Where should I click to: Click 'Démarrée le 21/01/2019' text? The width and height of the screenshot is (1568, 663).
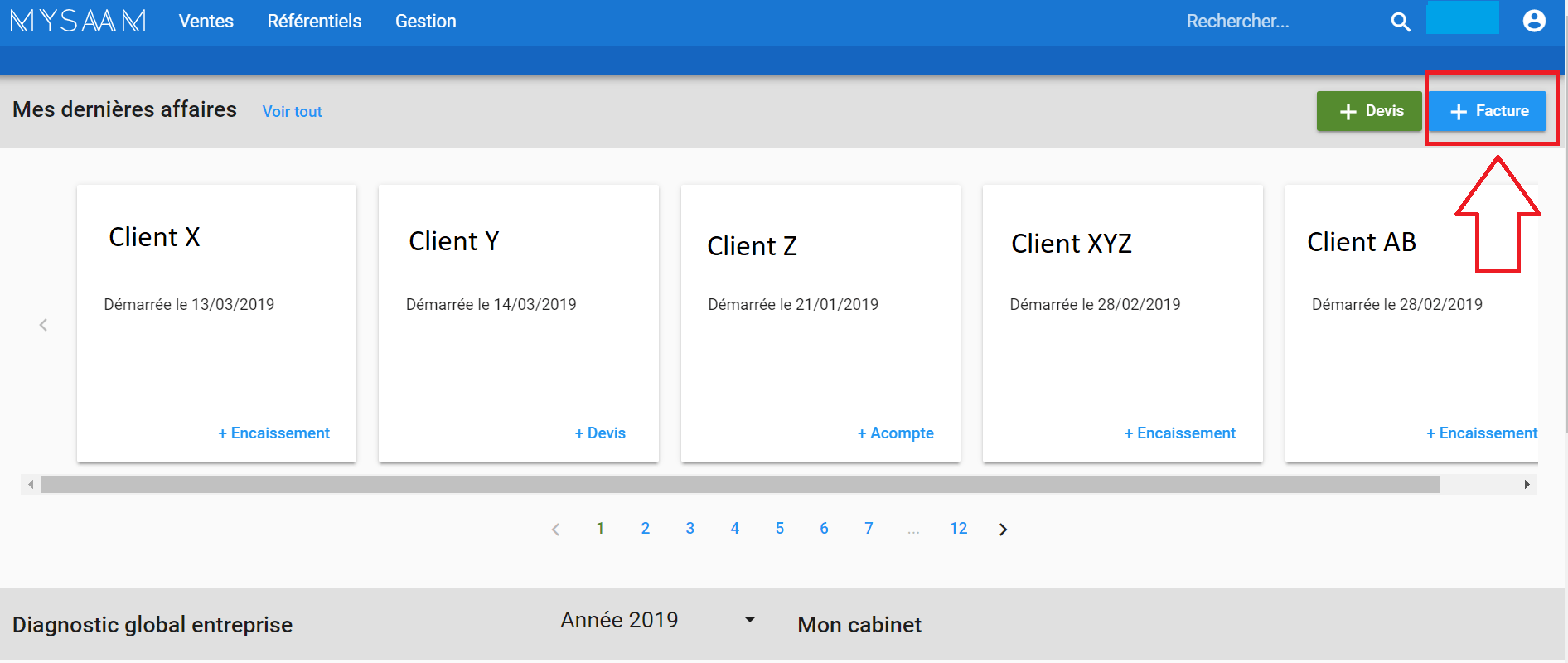793,304
